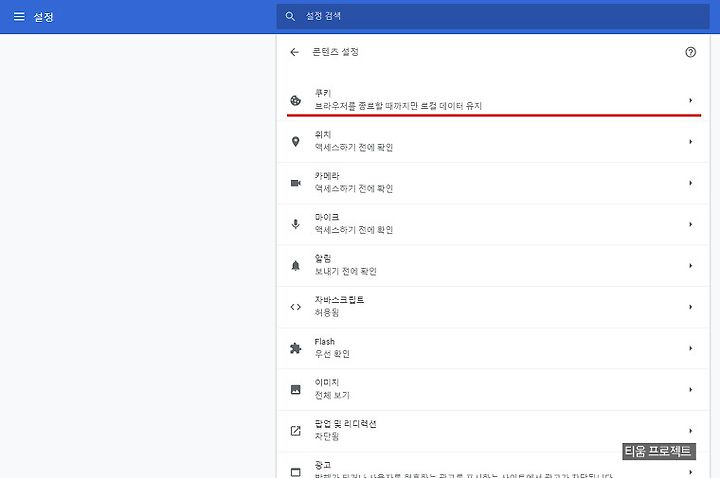
Task: Click the camera icon
Action: (296, 183)
